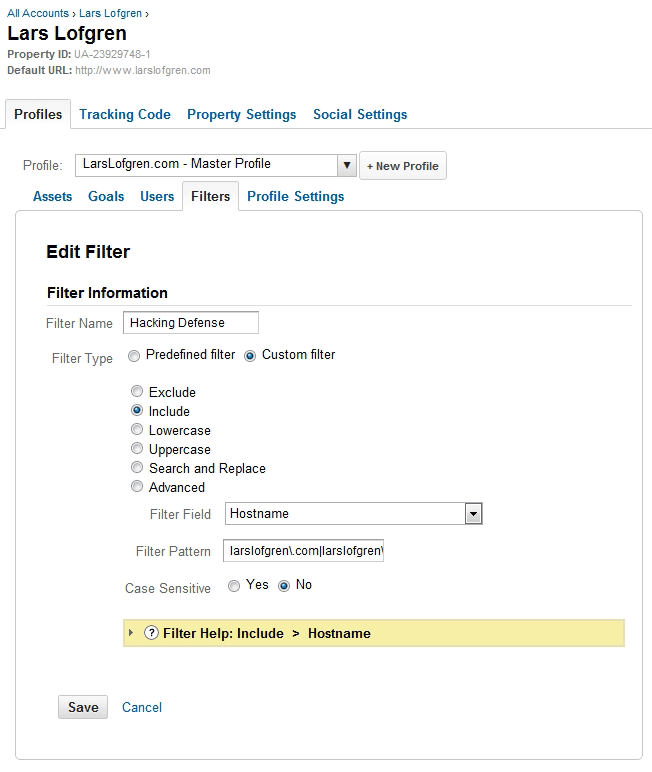Select the Predefined filter radio button
Screen dimensions: 652x772
(134, 355)
